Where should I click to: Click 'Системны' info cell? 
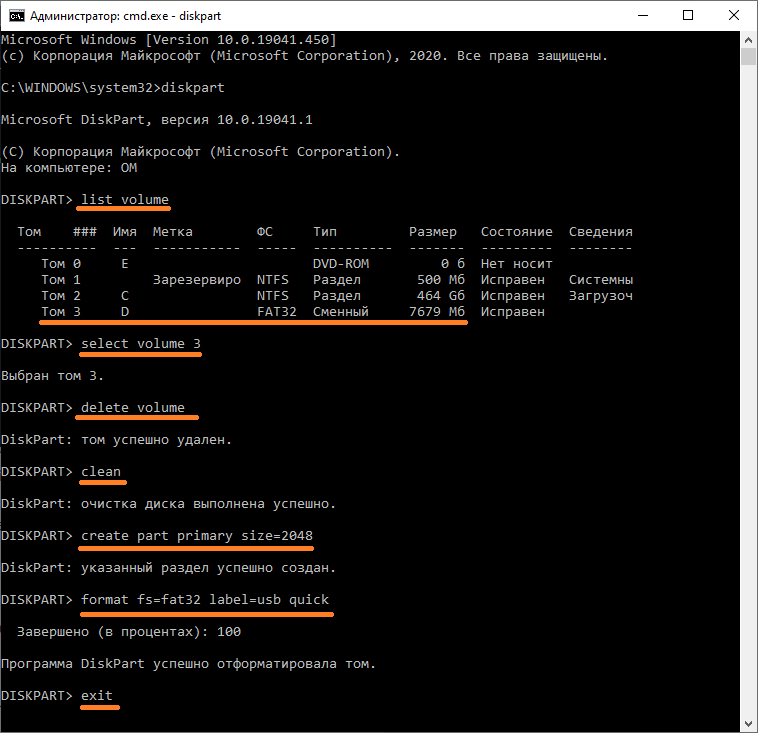pos(601,279)
